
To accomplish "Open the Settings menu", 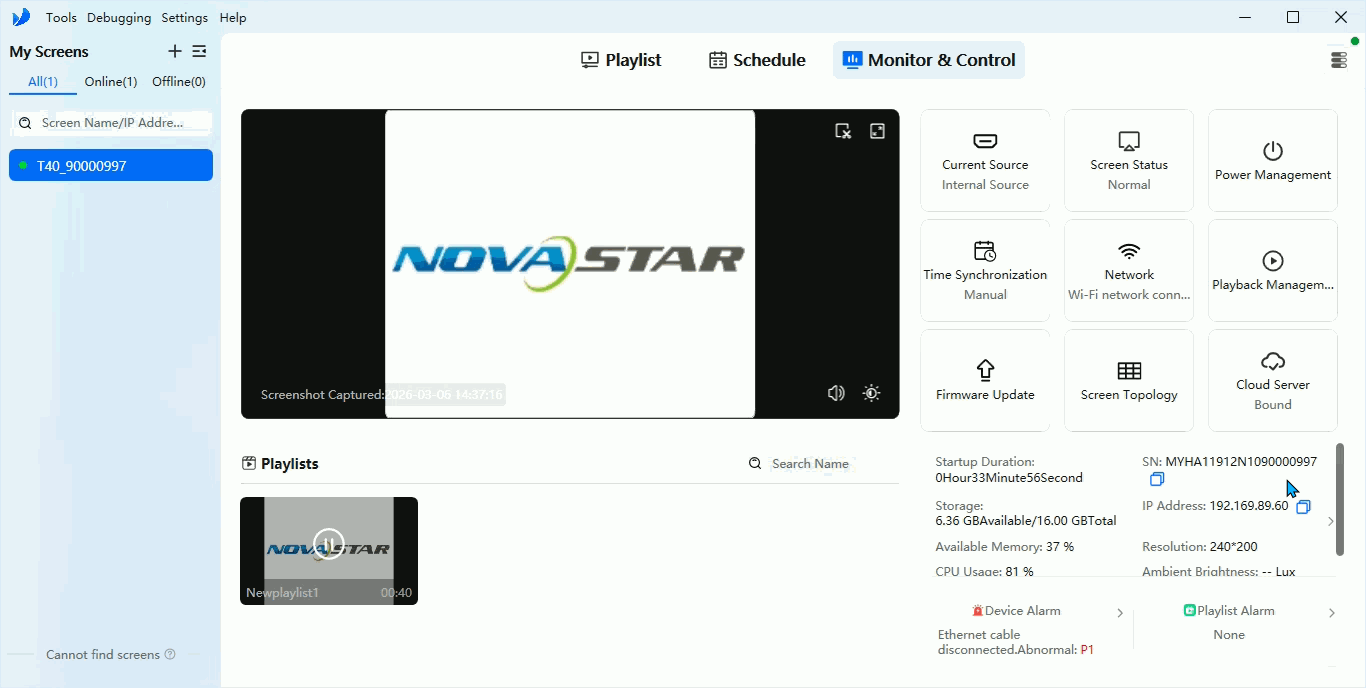I will tap(185, 18).
